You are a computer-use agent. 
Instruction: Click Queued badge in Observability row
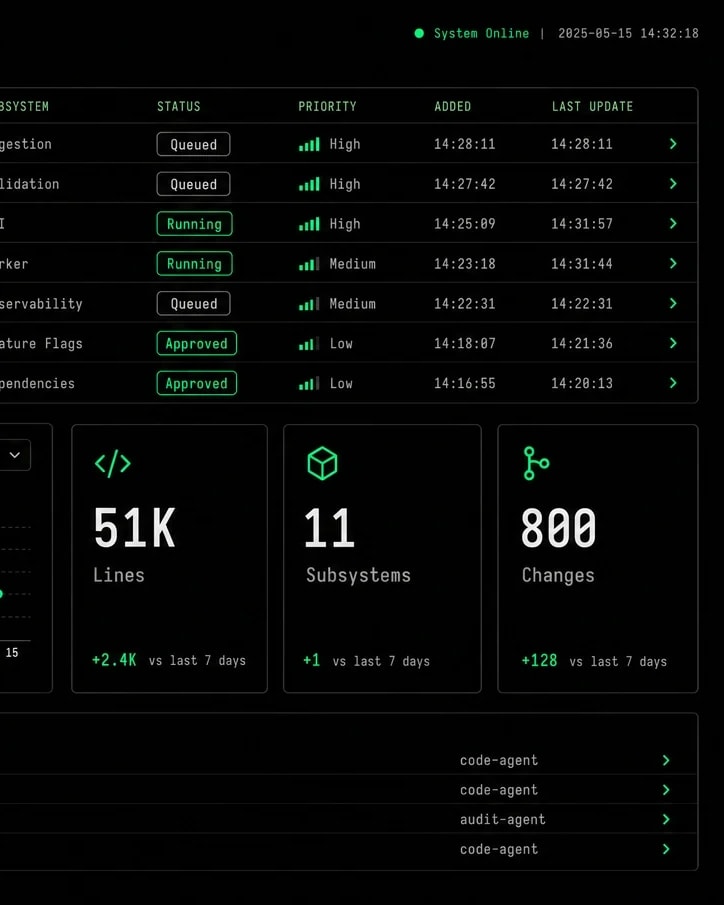193,304
